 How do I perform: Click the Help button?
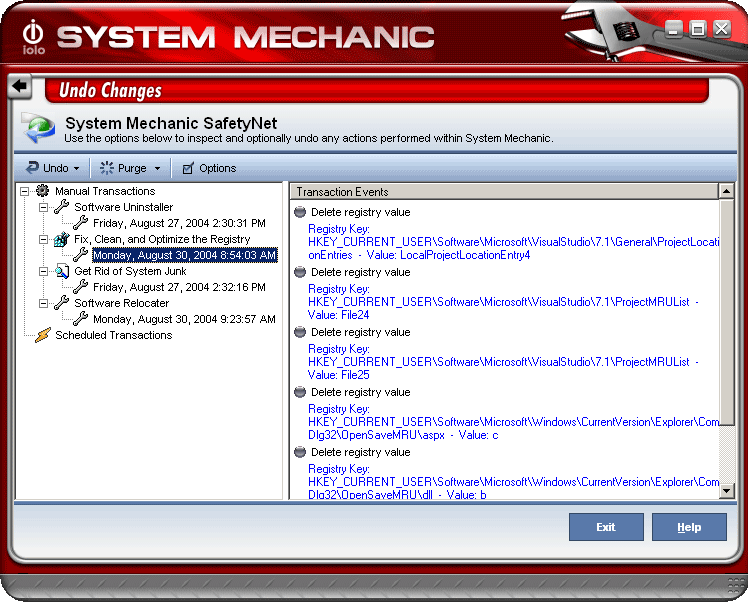tap(689, 527)
